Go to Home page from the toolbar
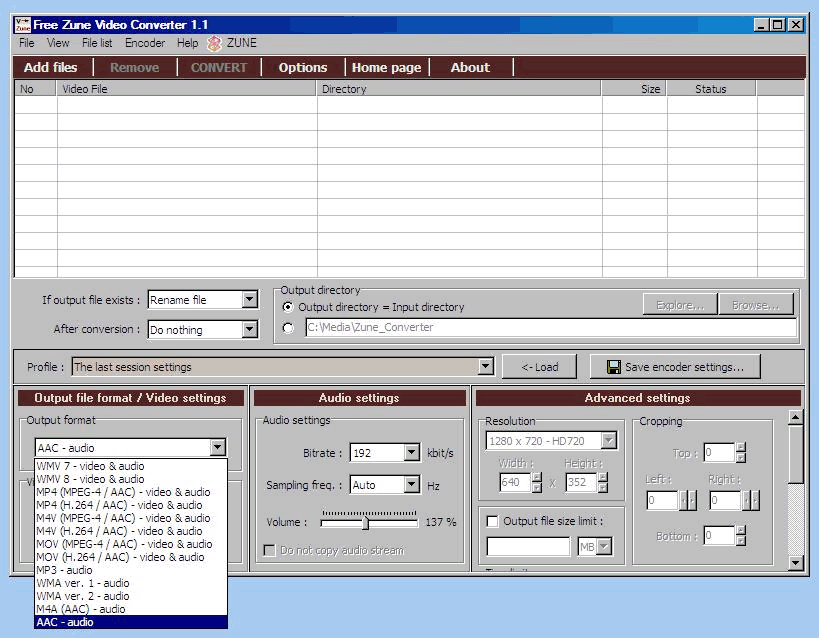The image size is (819, 638). coord(386,68)
